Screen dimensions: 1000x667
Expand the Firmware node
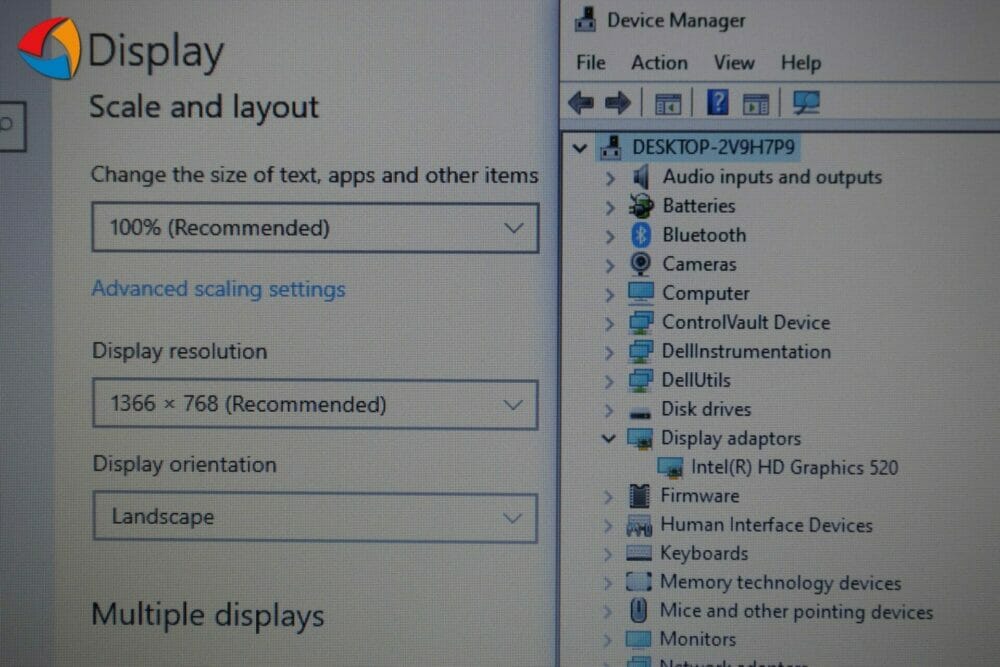(x=609, y=497)
